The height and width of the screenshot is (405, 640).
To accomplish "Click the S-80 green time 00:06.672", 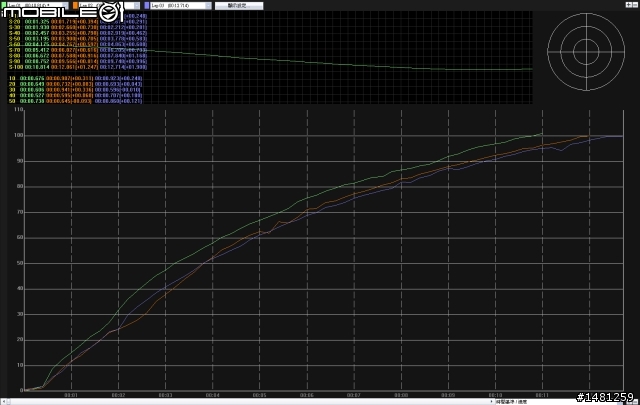I will (37, 56).
